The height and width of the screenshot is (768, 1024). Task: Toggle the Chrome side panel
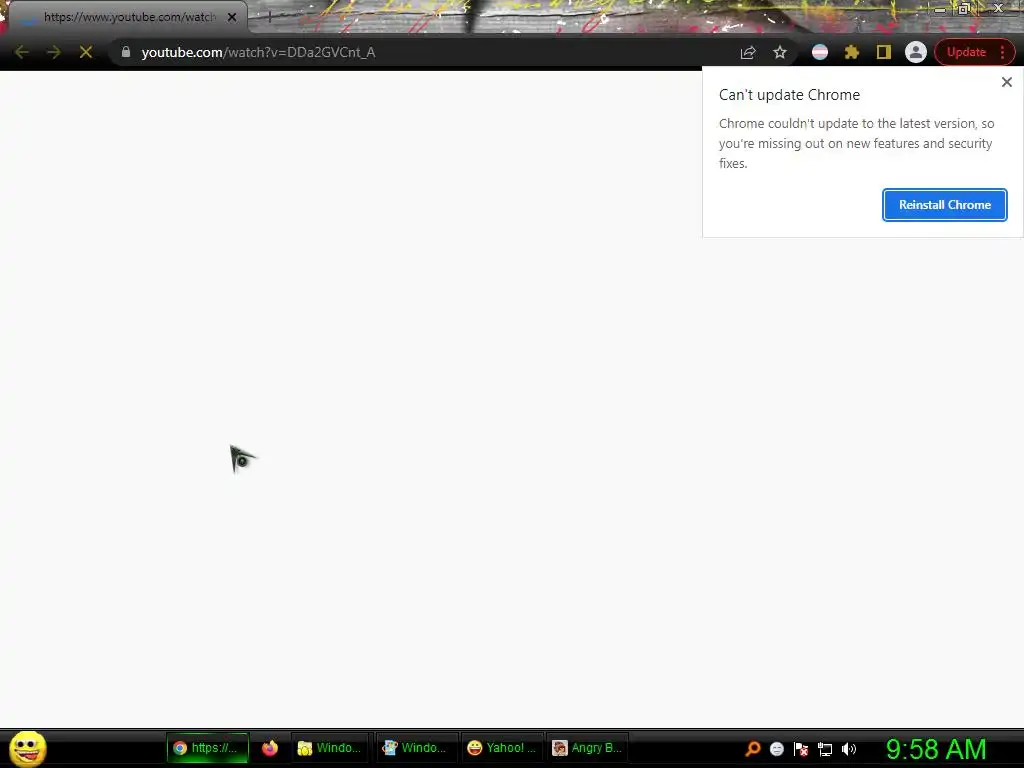[x=884, y=52]
